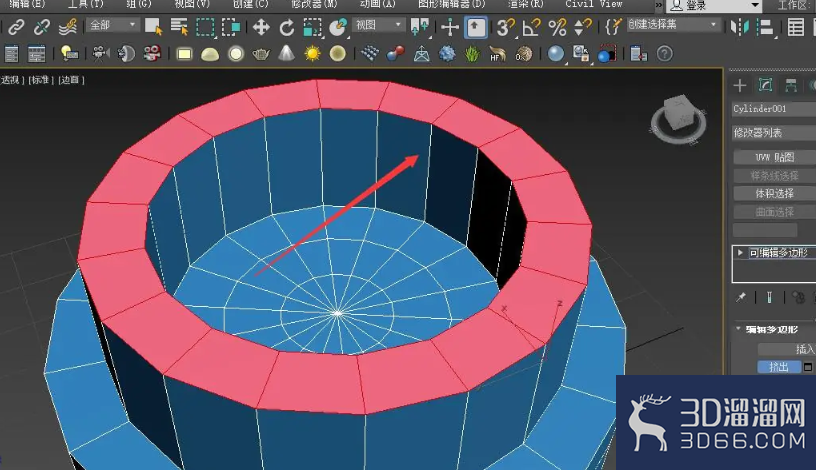This screenshot has height=470, width=816.
Task: Click the camera on tripod icon
Action: pos(100,53)
